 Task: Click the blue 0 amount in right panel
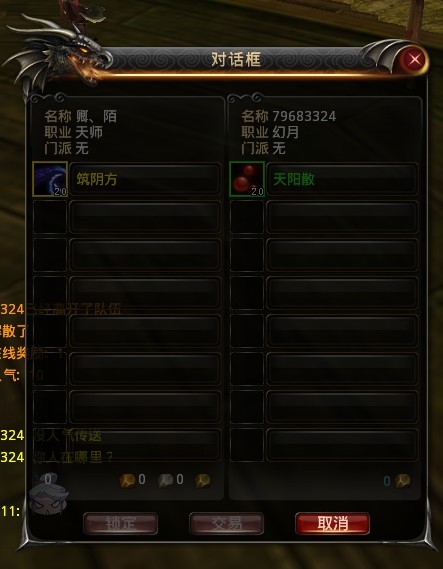[x=387, y=481]
